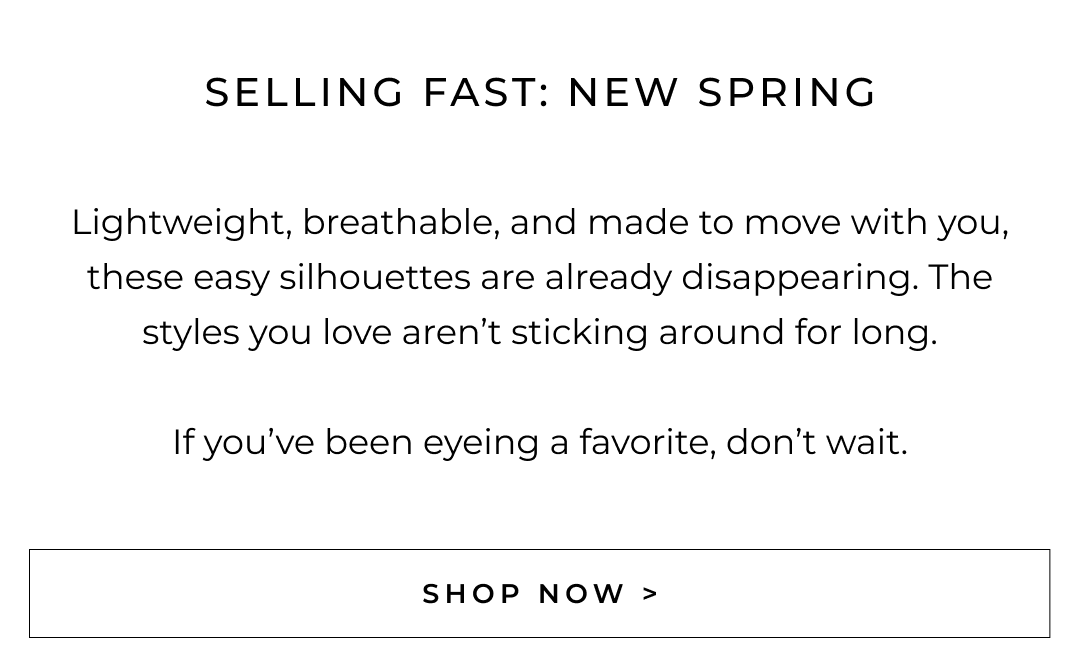This screenshot has height=669, width=1080.
Task: Click the sentence If you've been eyeing a favorite
Action: 540,442
